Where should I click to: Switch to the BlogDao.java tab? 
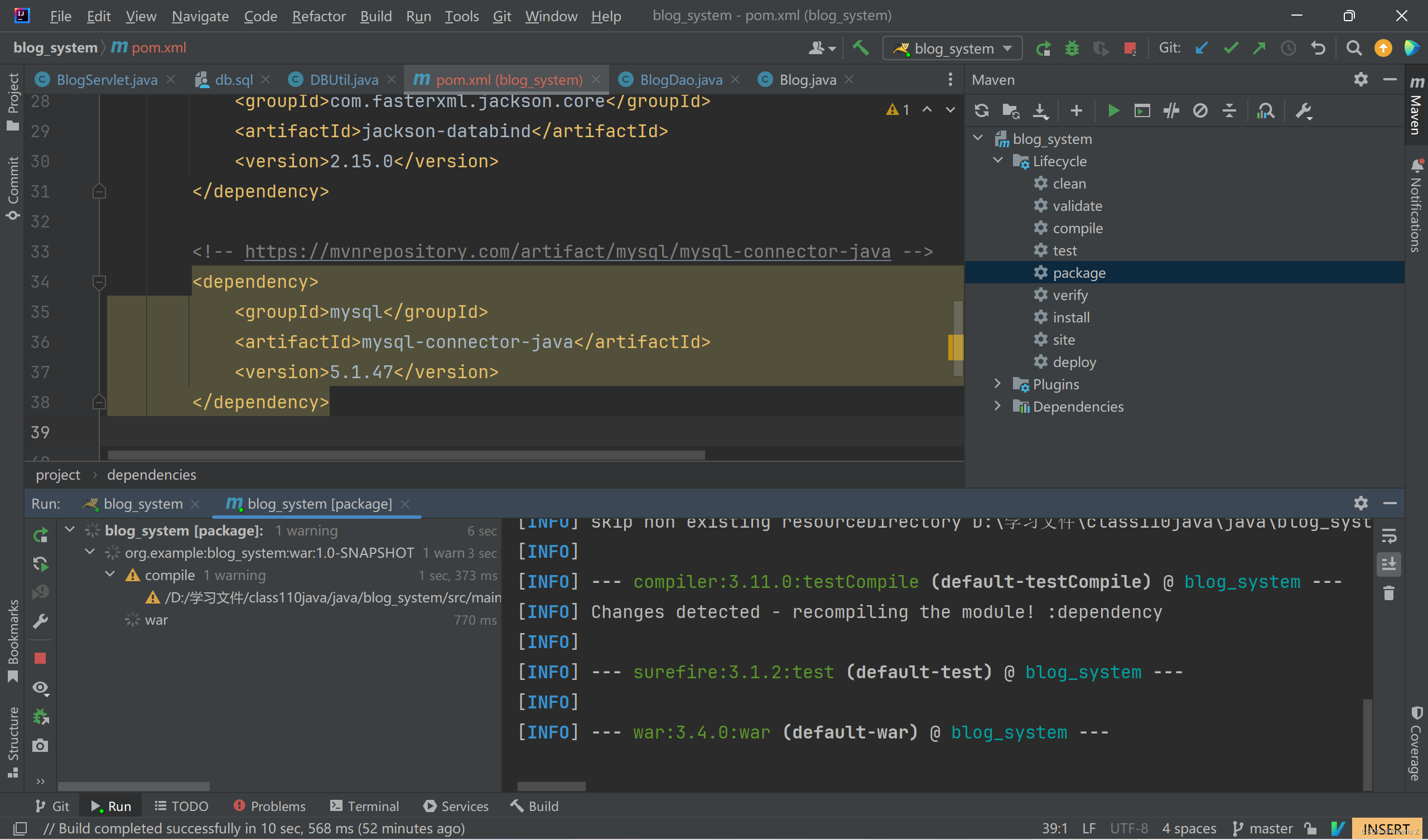679,79
